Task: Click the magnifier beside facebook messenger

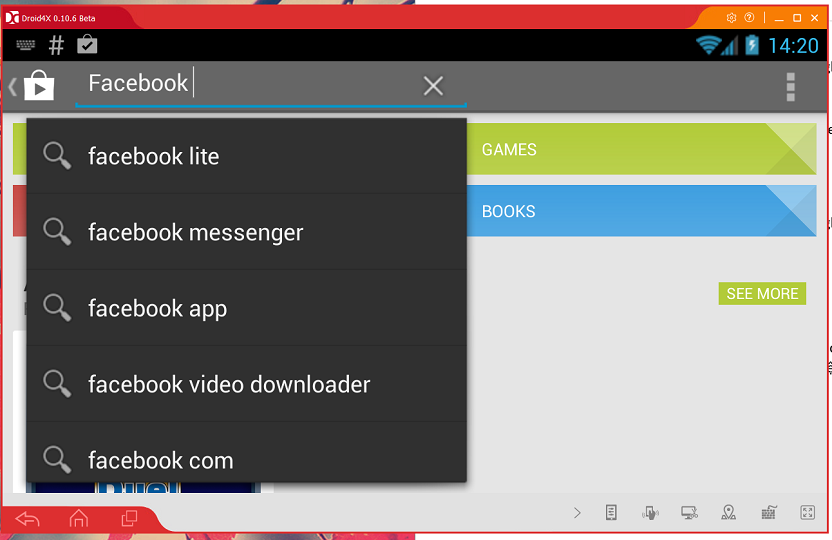Action: click(x=57, y=231)
